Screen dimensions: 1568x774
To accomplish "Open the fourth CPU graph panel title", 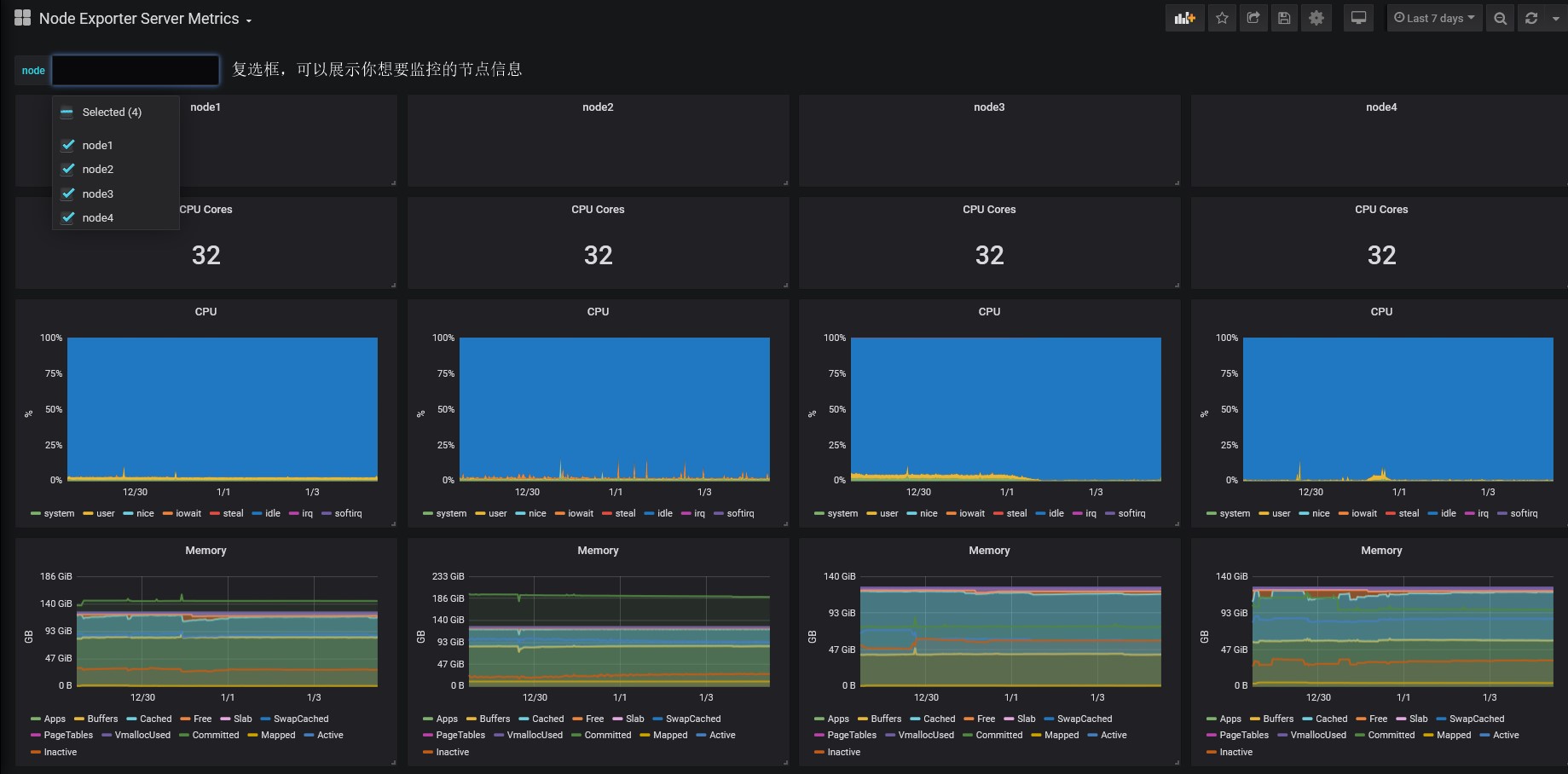I will click(x=1381, y=311).
